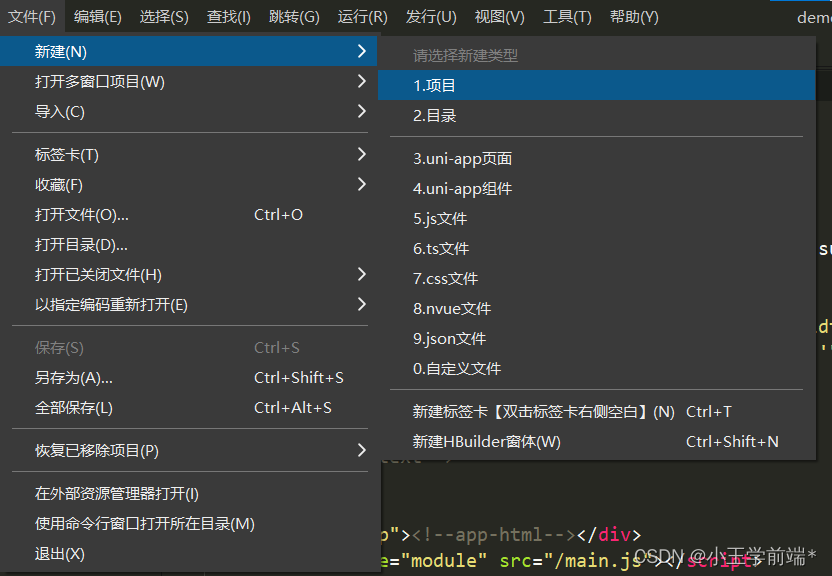Create new 8.nvue文件
This screenshot has width=832, height=576.
[x=596, y=309]
